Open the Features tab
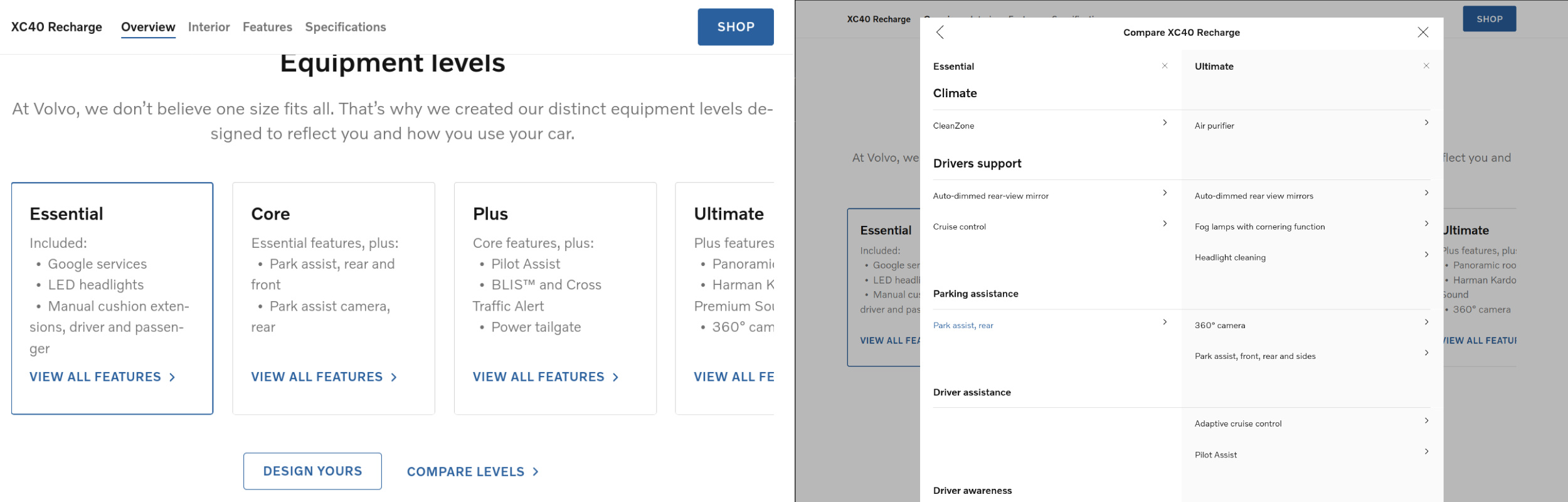Viewport: 1568px width, 502px height. click(267, 27)
